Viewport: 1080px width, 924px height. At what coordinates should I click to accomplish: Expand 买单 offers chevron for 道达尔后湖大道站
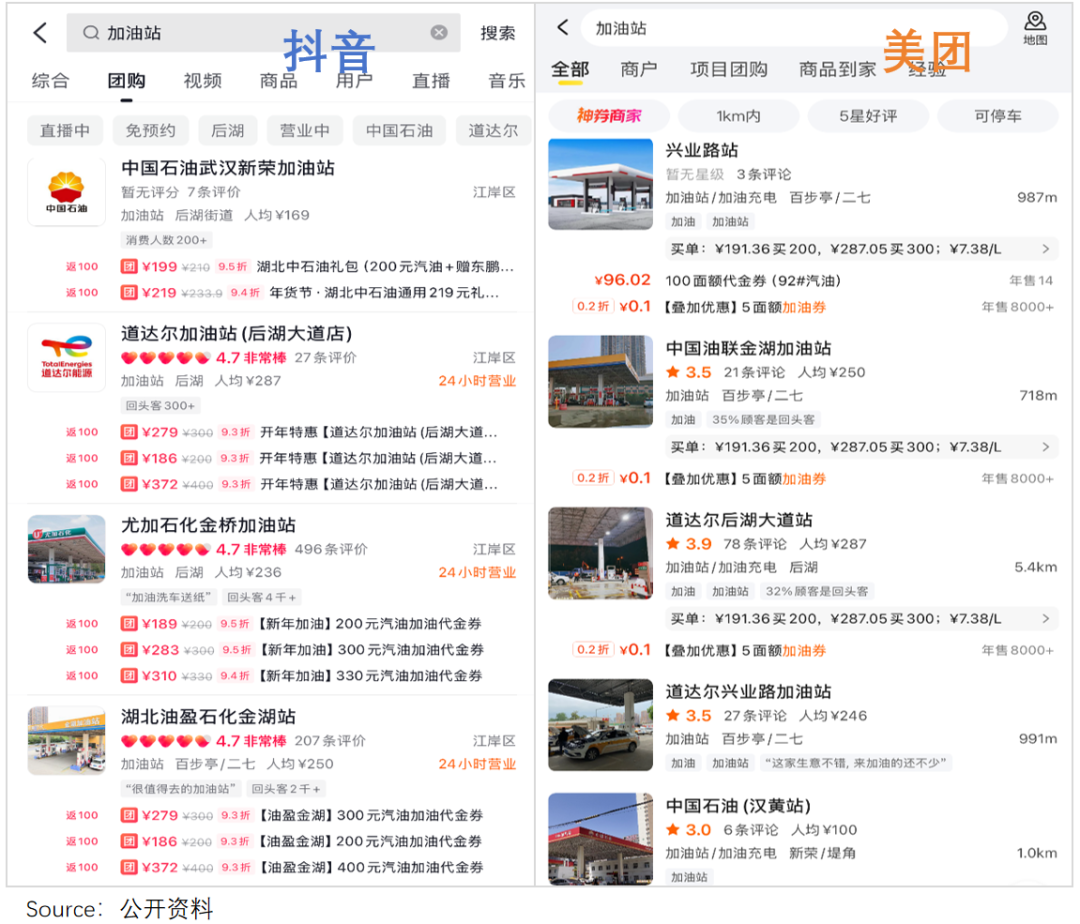(x=1046, y=618)
